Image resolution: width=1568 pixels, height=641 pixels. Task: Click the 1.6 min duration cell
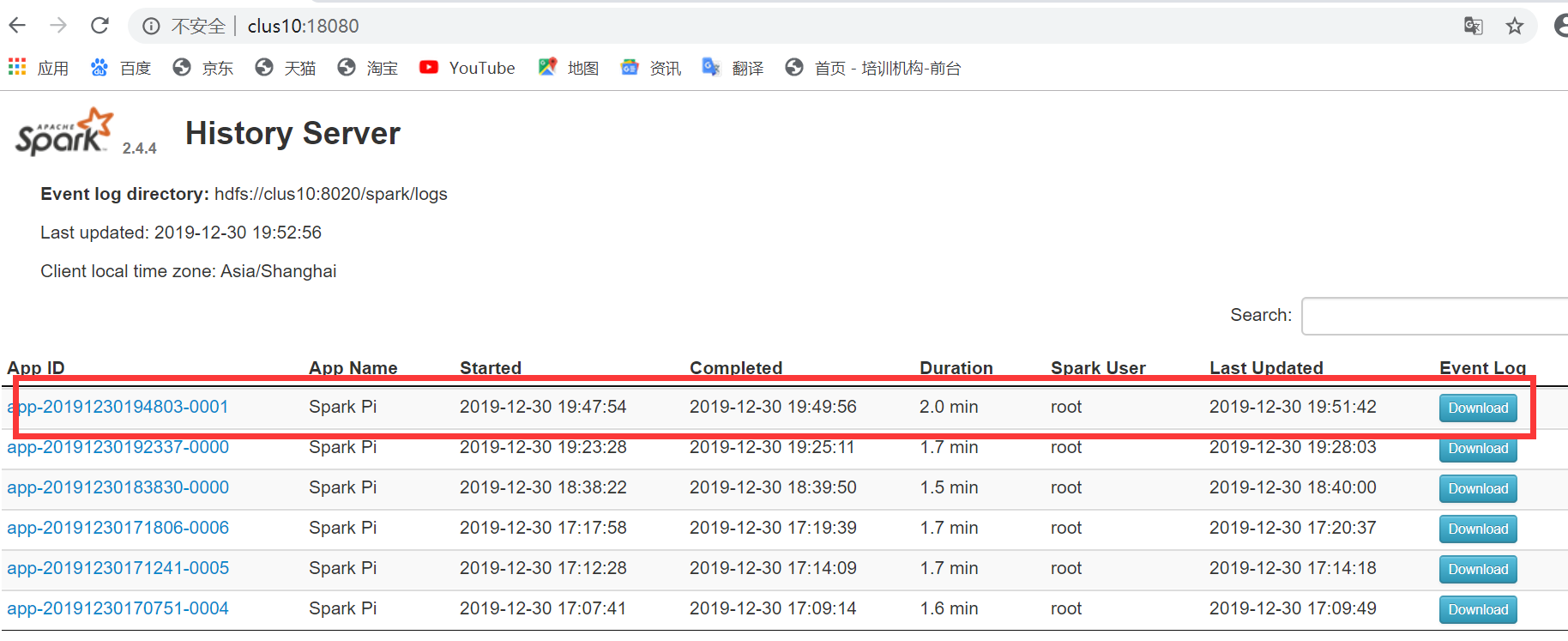949,608
